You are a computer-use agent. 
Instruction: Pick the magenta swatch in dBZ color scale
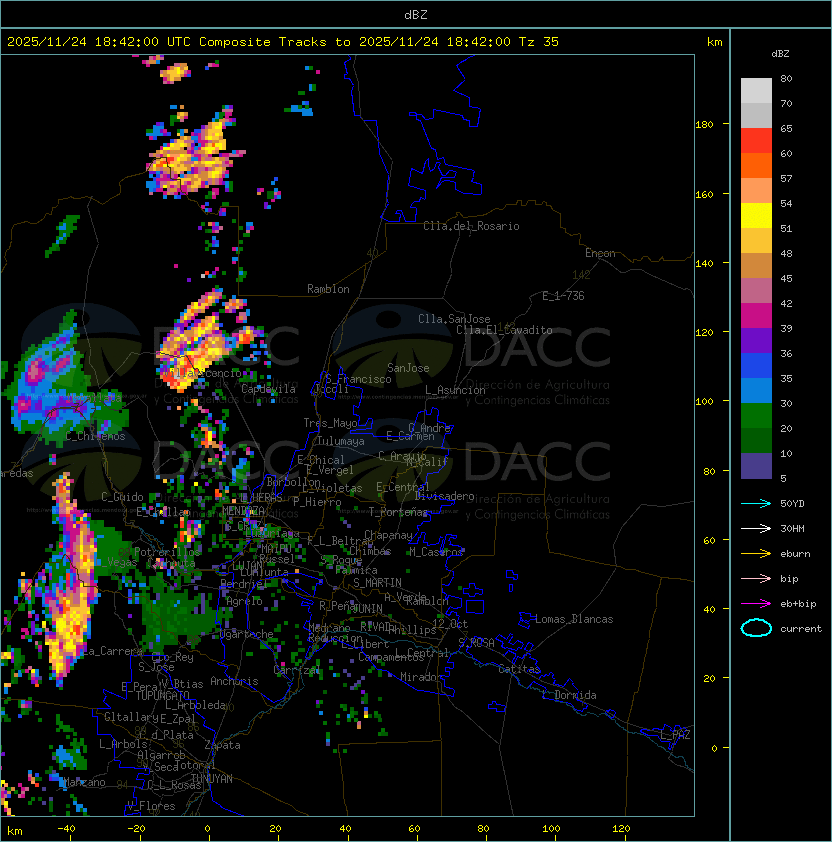tap(756, 315)
